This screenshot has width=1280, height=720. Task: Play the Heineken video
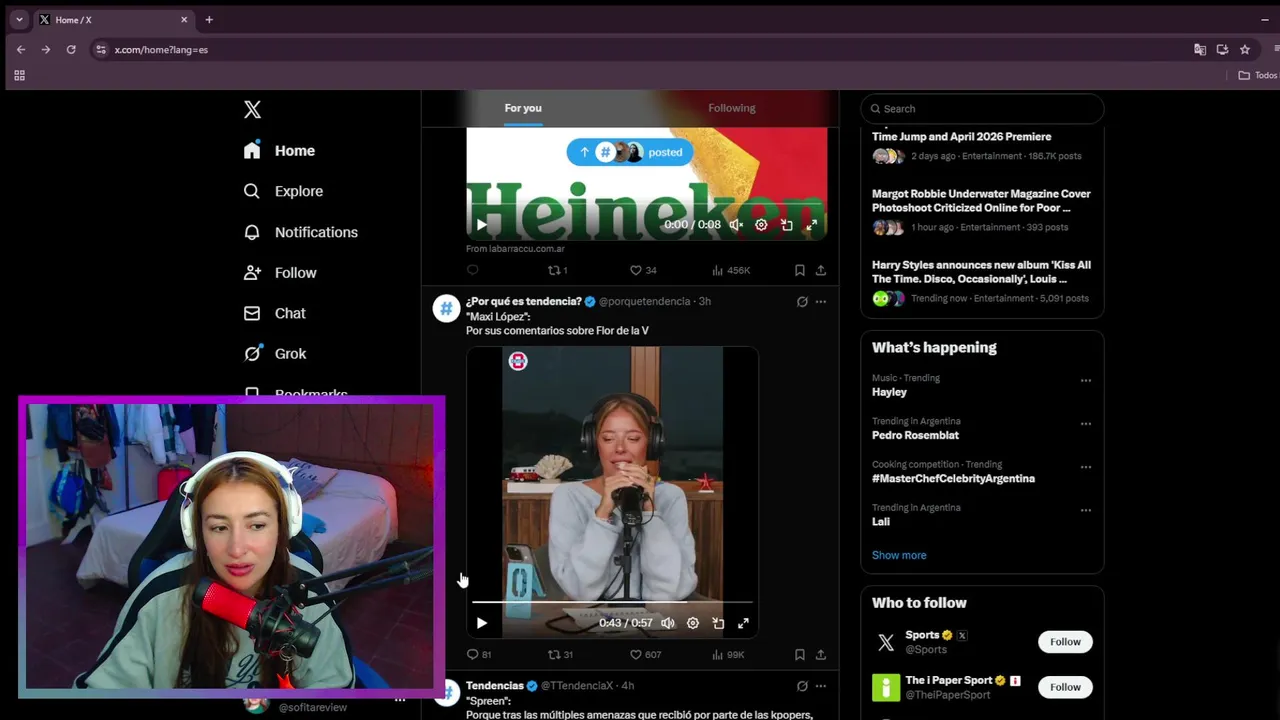(481, 225)
